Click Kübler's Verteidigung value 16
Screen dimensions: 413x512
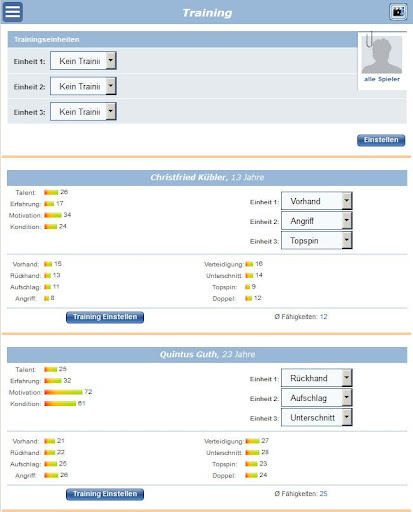[259, 264]
